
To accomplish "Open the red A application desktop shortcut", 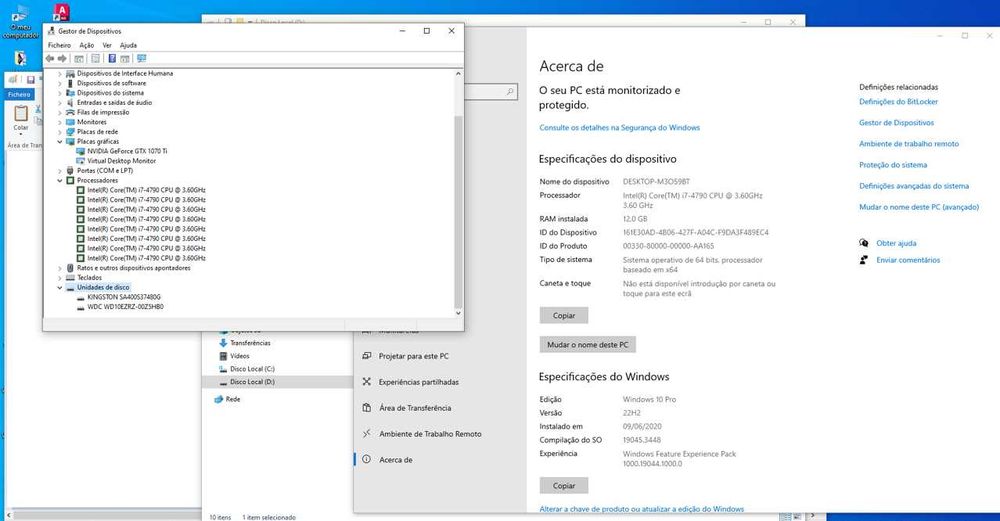I will tap(61, 13).
